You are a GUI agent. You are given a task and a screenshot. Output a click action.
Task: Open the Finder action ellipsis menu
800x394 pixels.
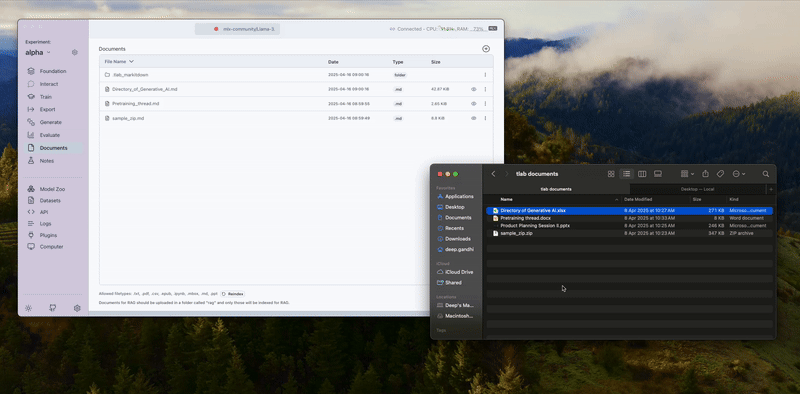[739, 174]
